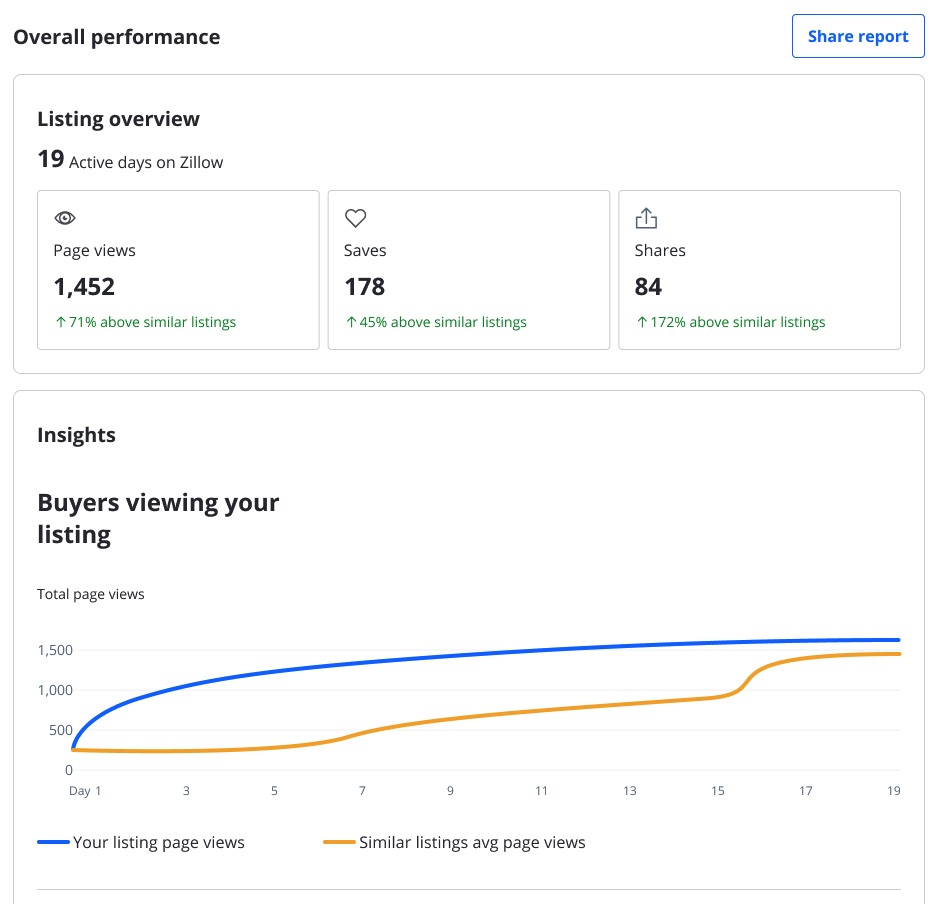The height and width of the screenshot is (904, 935).
Task: Click the eye icon above Page views
Action: tap(65, 217)
